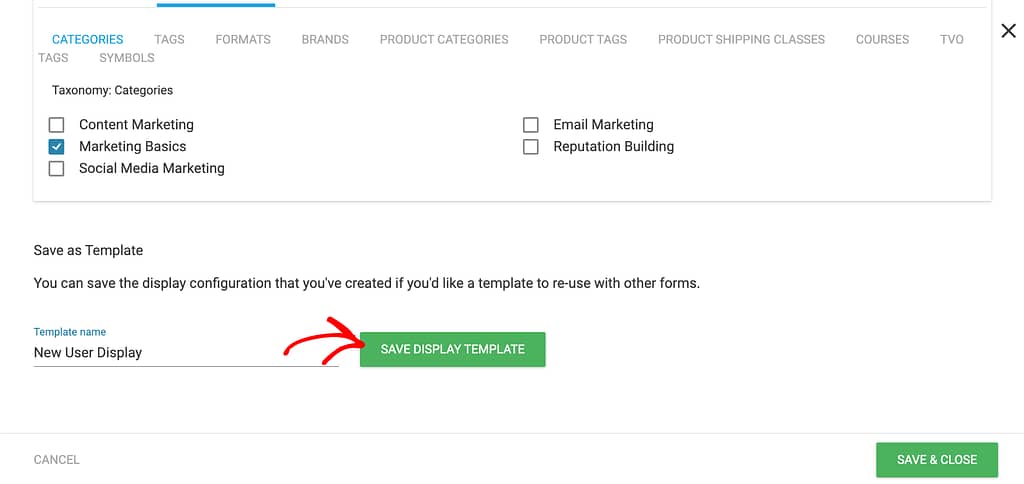Go to the Product Categories tab
Image resolution: width=1024 pixels, height=484 pixels.
[444, 39]
